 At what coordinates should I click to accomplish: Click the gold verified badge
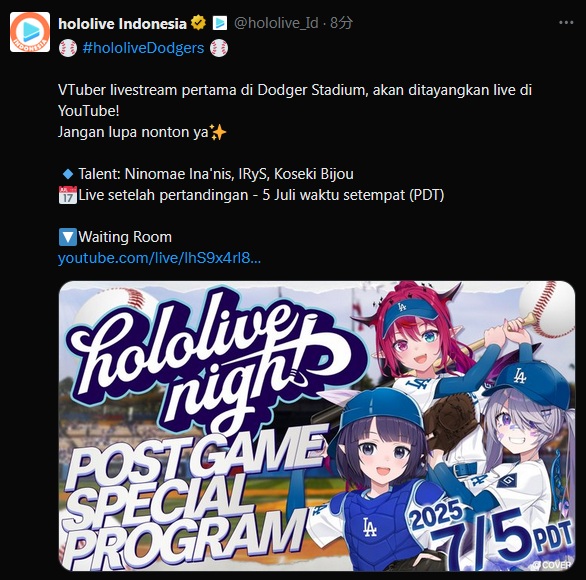coord(198,23)
